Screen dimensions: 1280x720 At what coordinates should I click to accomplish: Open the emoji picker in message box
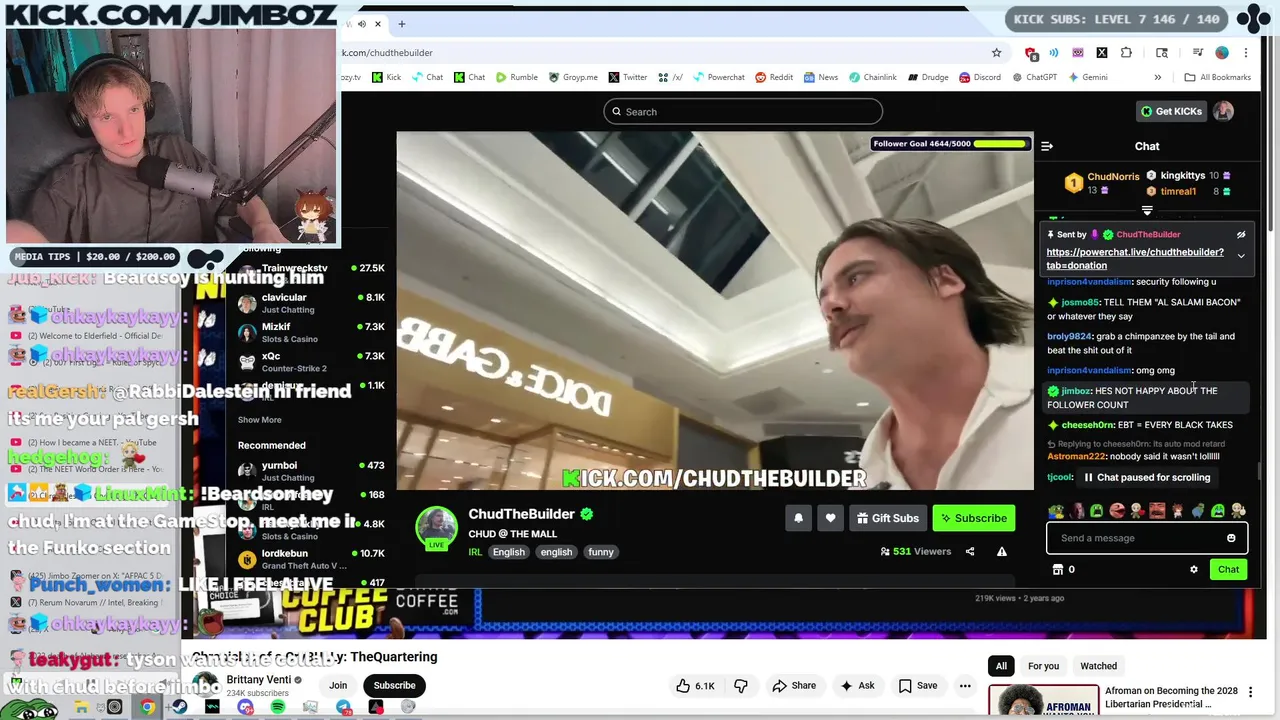pos(1231,538)
